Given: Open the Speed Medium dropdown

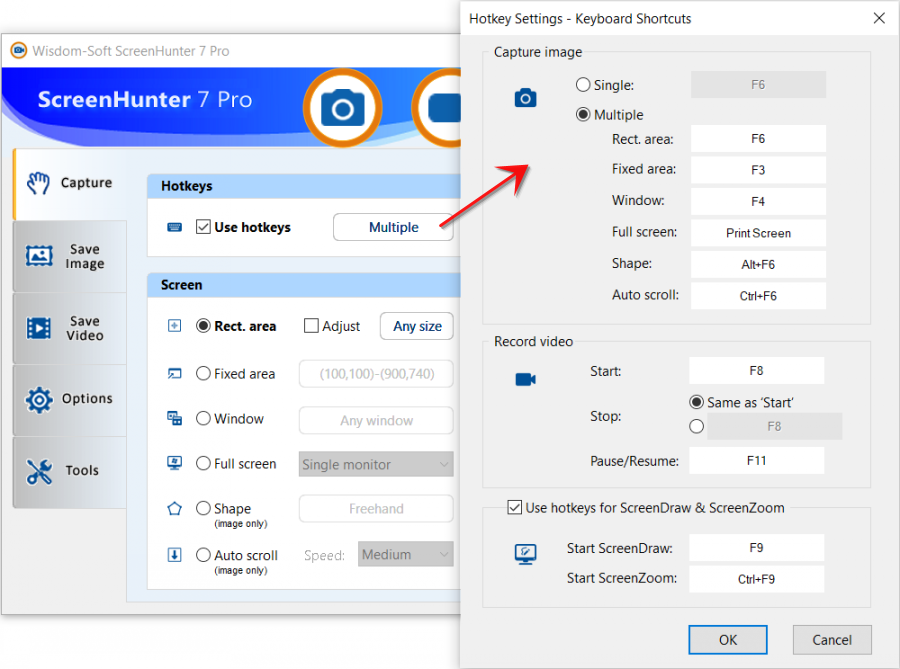Looking at the screenshot, I should (x=406, y=554).
